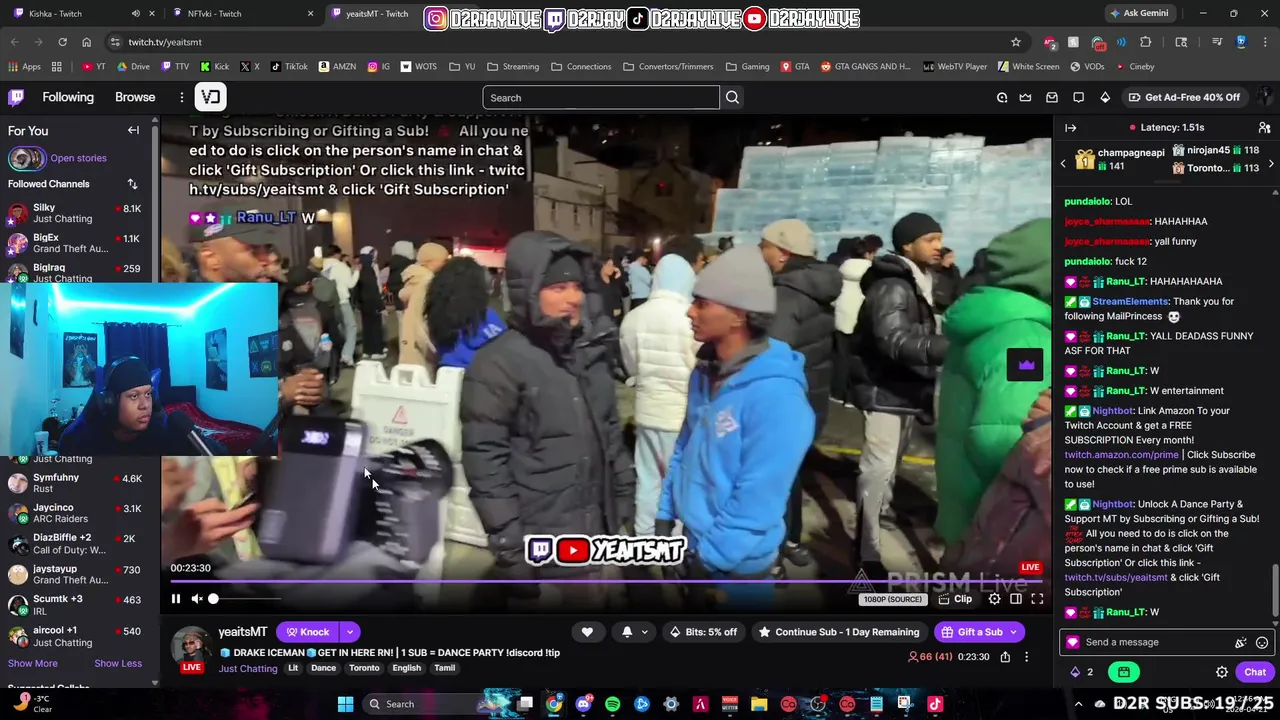Open Symfuhny channel in sidebar
The width and height of the screenshot is (1280, 720).
click(x=78, y=483)
